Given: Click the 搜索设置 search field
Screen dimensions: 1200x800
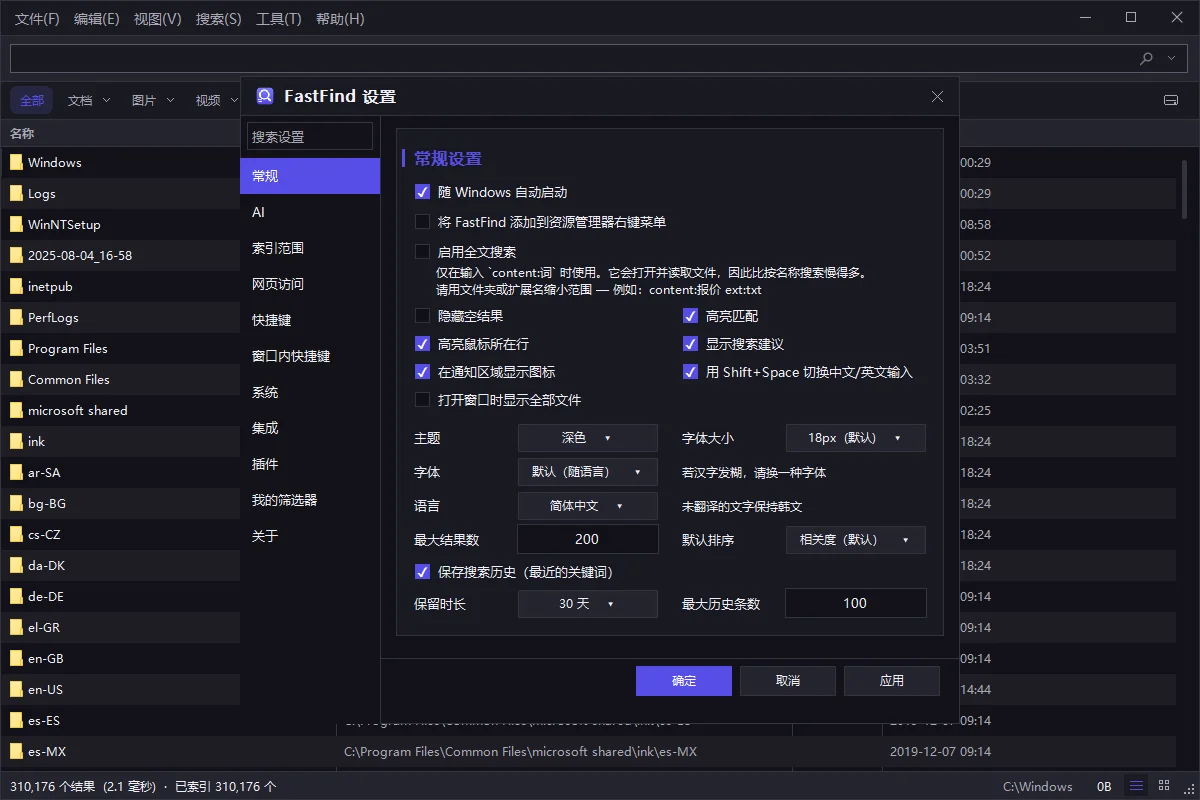Looking at the screenshot, I should tap(310, 137).
